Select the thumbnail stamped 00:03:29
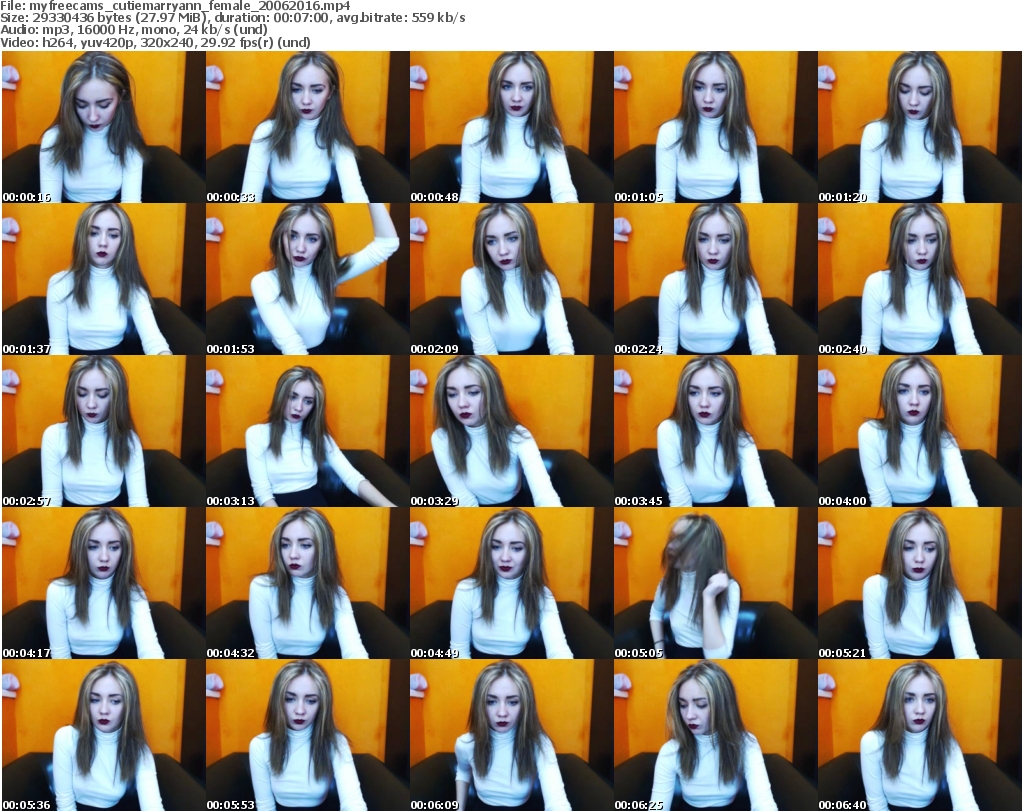This screenshot has height=811, width=1024. (x=511, y=431)
